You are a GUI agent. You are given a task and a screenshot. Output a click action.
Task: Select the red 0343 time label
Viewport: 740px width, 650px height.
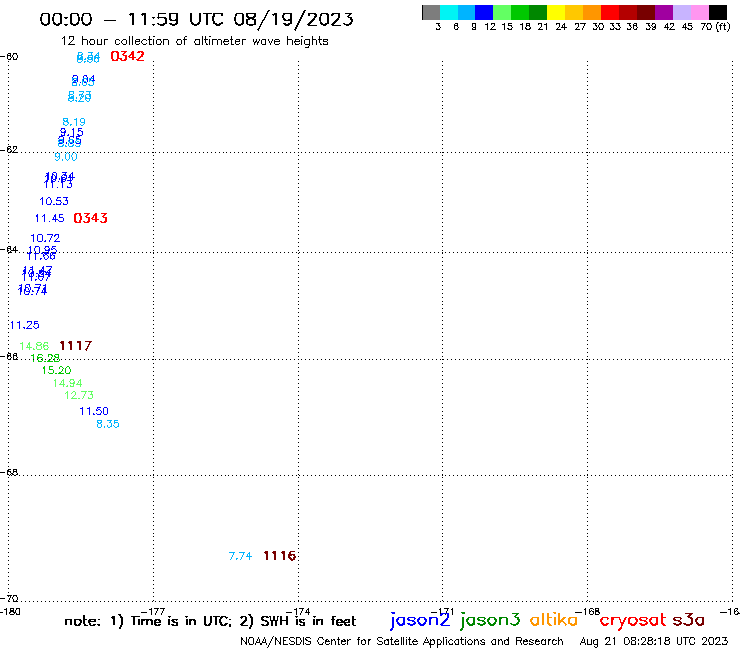[x=91, y=218]
